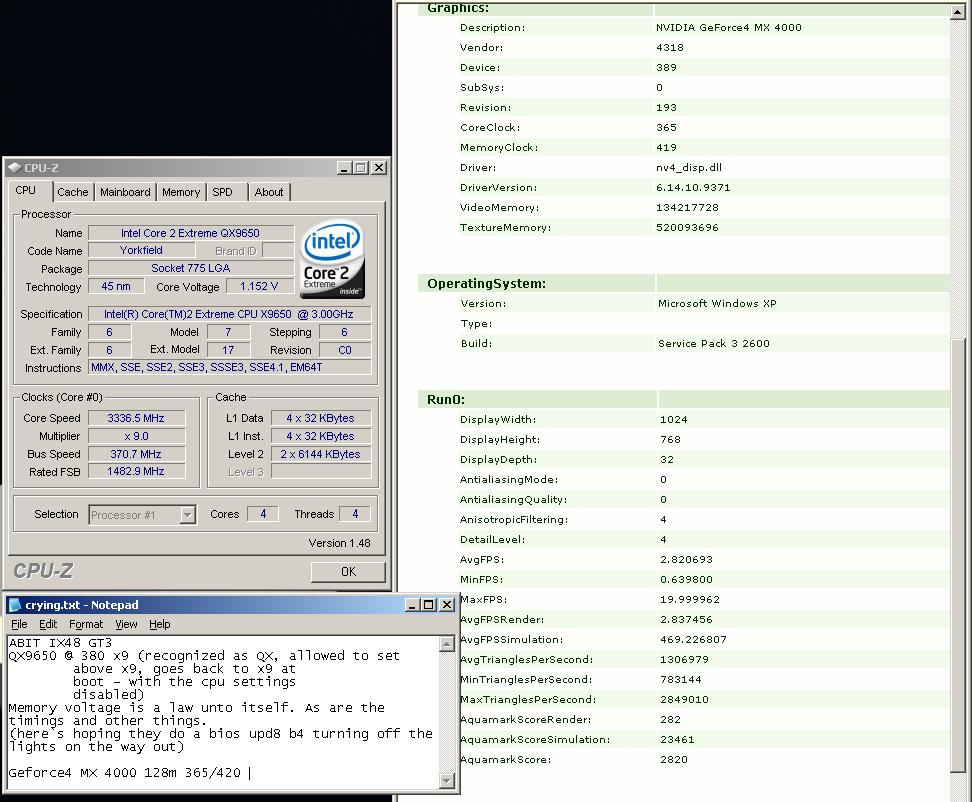Screen dimensions: 974x802
Task: Open Notepad File menu
Action: (19, 624)
